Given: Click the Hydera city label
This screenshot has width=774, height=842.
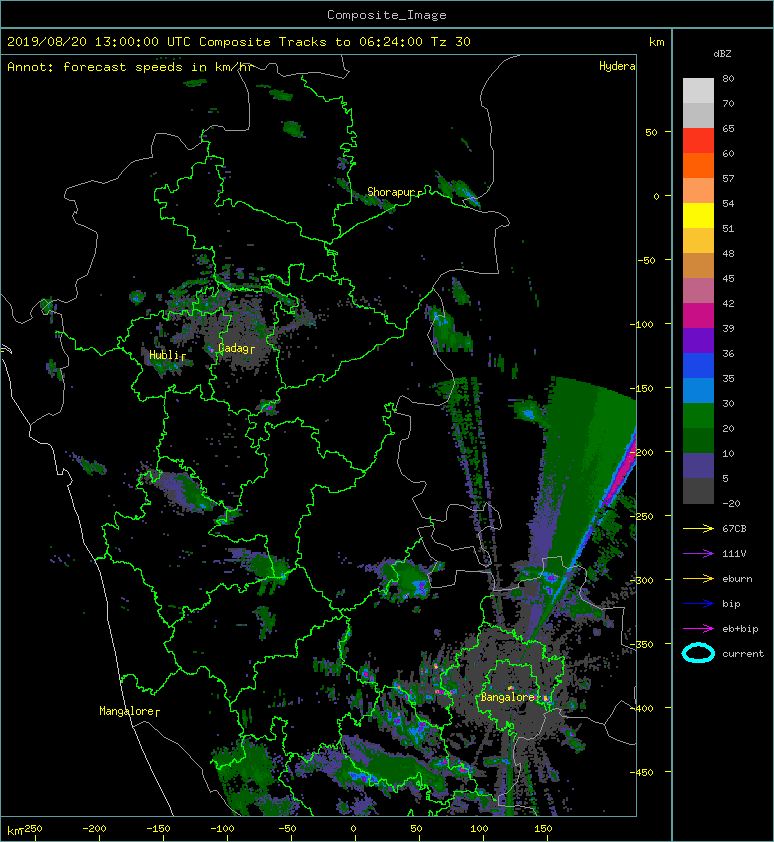Looking at the screenshot, I should coord(617,66).
